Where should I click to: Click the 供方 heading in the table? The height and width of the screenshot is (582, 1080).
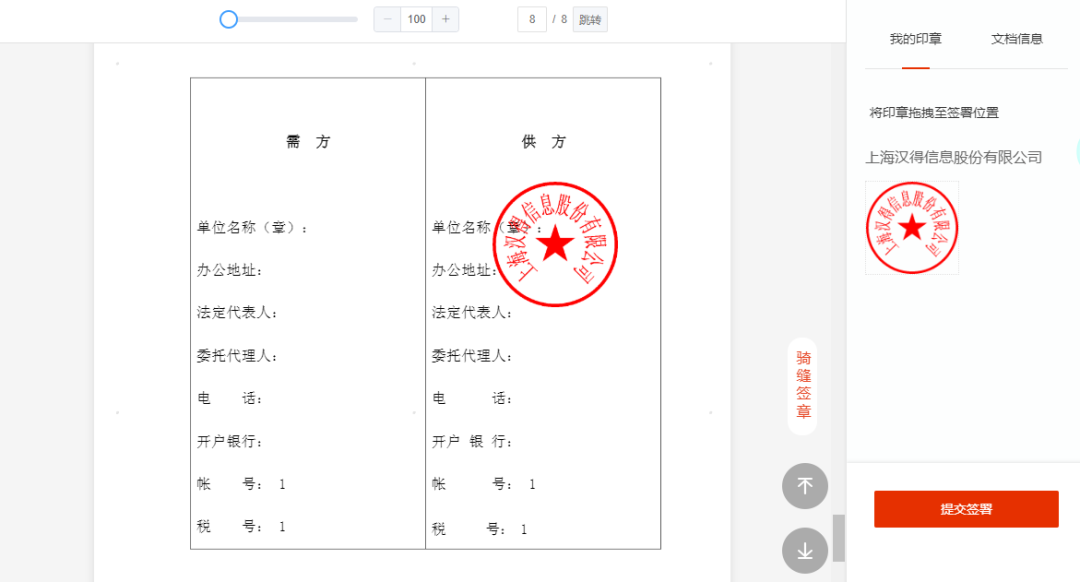point(543,142)
